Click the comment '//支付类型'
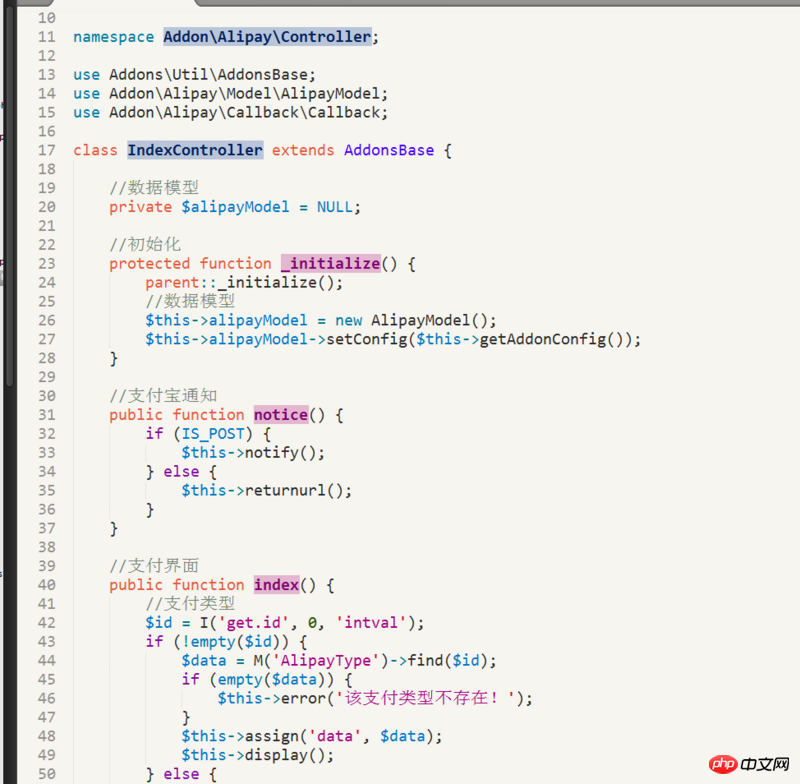Viewport: 800px width, 784px height. click(190, 604)
